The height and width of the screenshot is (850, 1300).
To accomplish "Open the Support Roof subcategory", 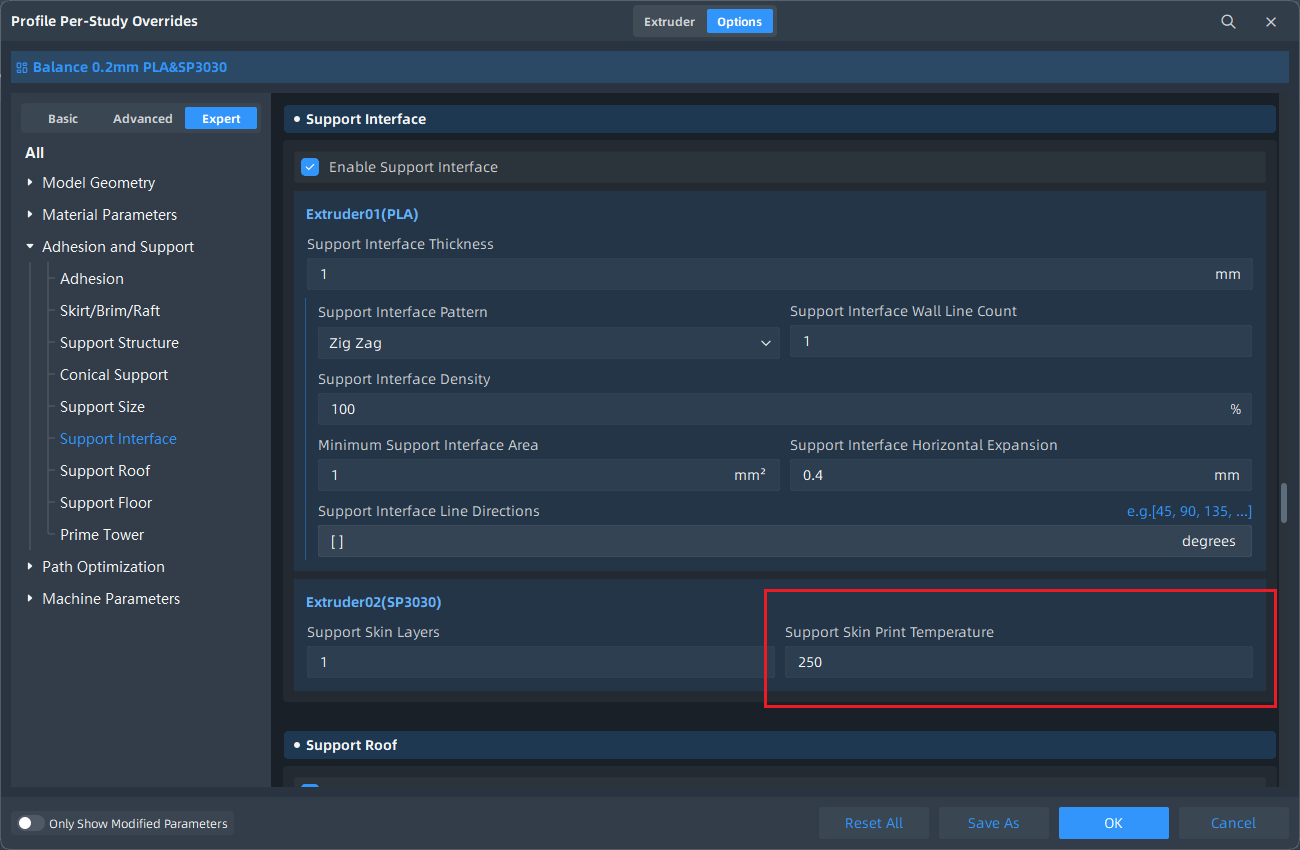I will (x=105, y=471).
